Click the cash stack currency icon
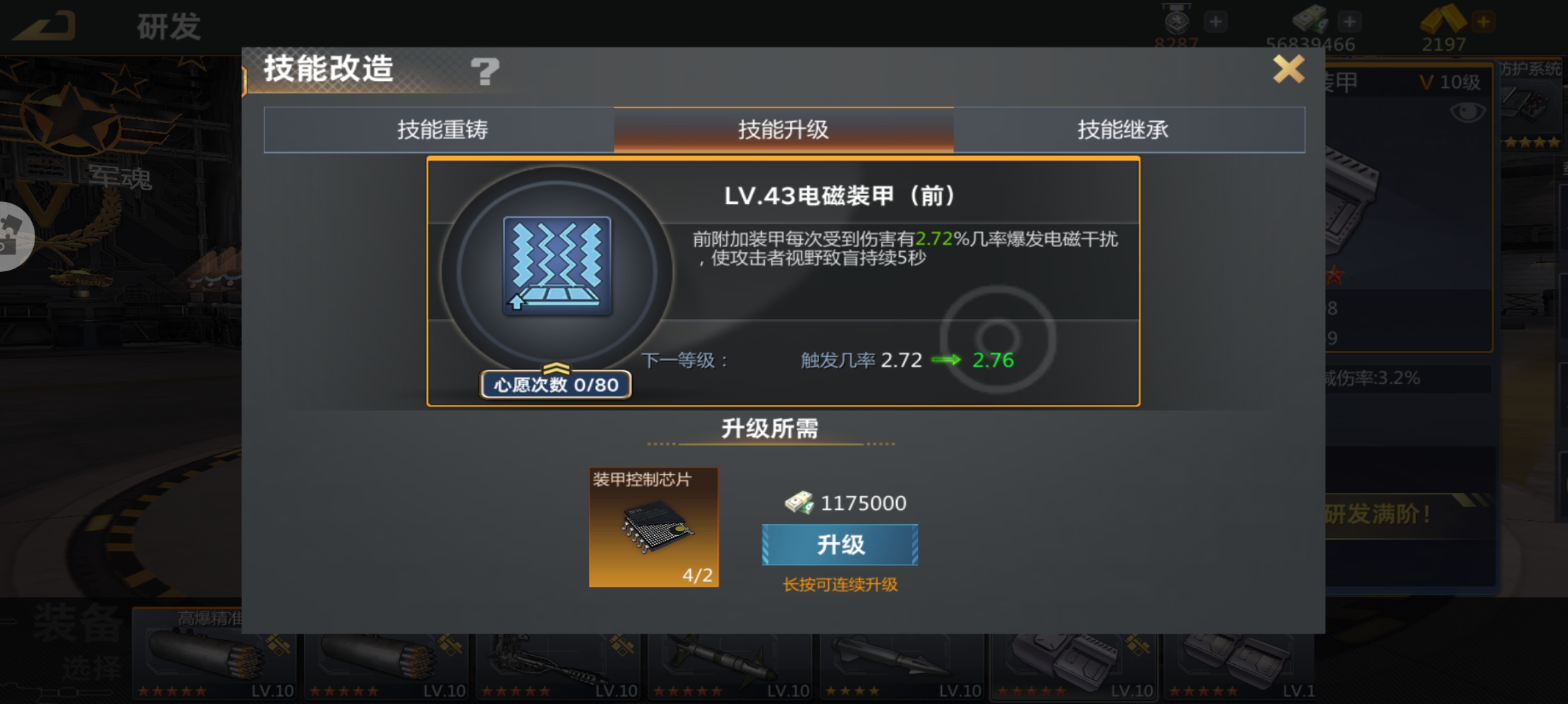Screen dimensions: 1568x704 click(1311, 18)
